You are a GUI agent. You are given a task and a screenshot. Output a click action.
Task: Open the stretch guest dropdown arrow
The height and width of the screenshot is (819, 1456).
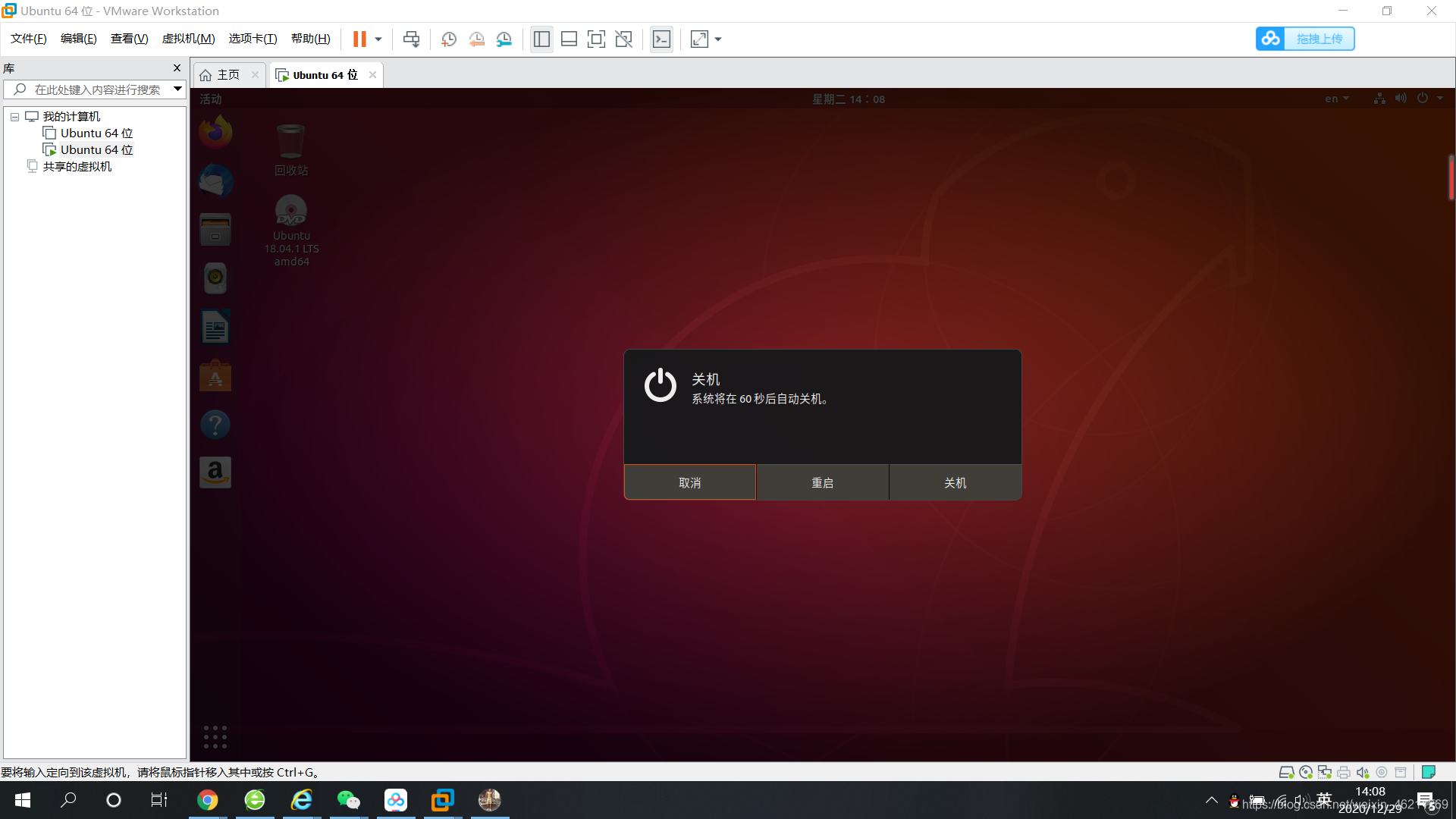point(718,39)
